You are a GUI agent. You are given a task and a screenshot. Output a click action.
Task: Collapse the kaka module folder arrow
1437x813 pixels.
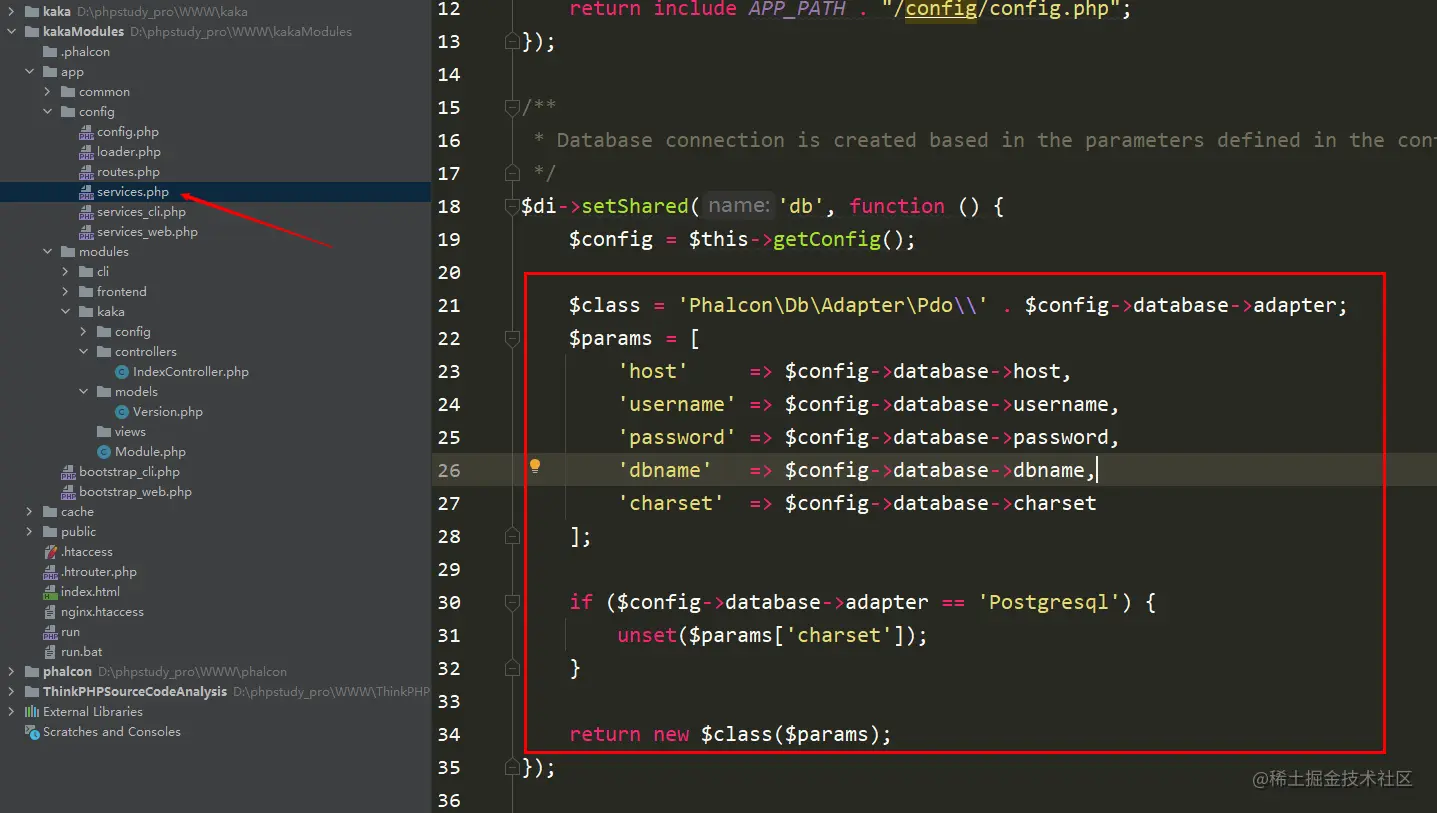65,312
